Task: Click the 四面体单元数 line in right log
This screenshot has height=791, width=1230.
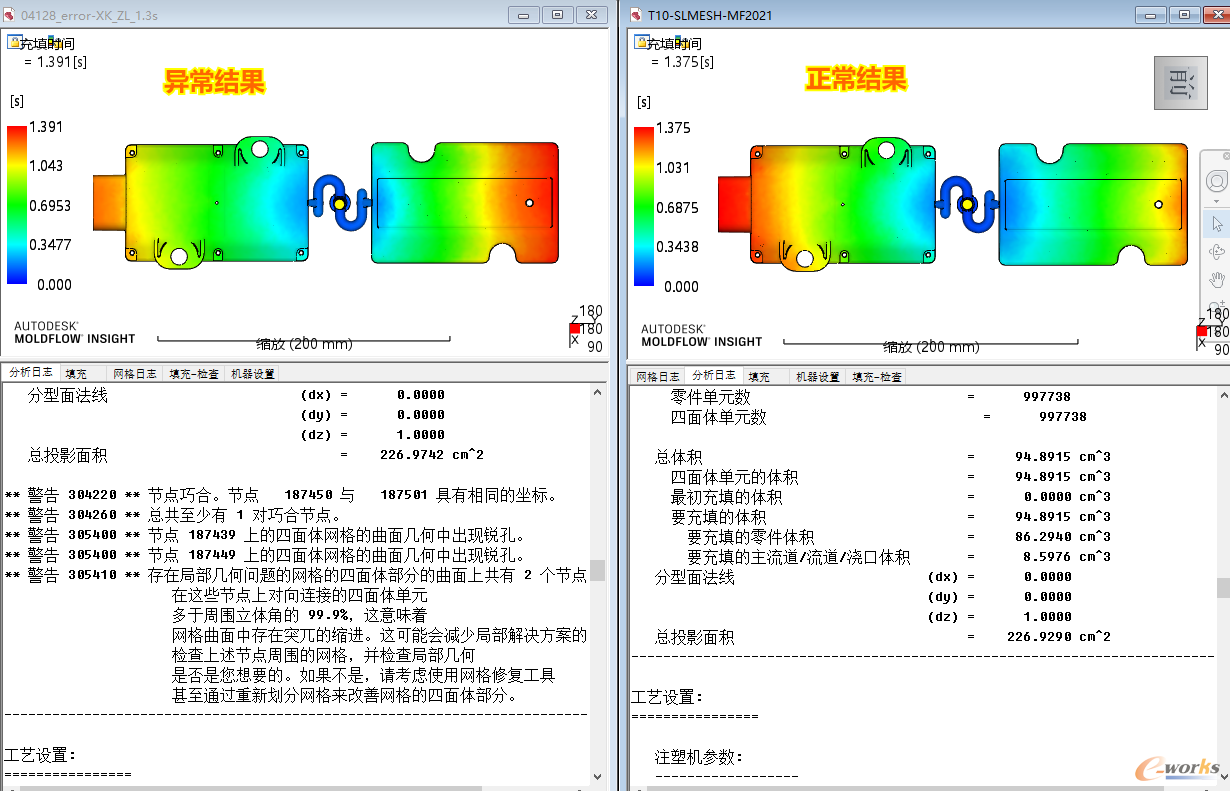Action: tap(878, 417)
